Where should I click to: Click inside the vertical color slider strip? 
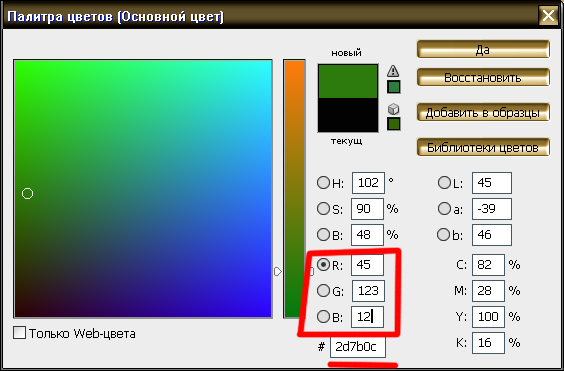[294, 189]
